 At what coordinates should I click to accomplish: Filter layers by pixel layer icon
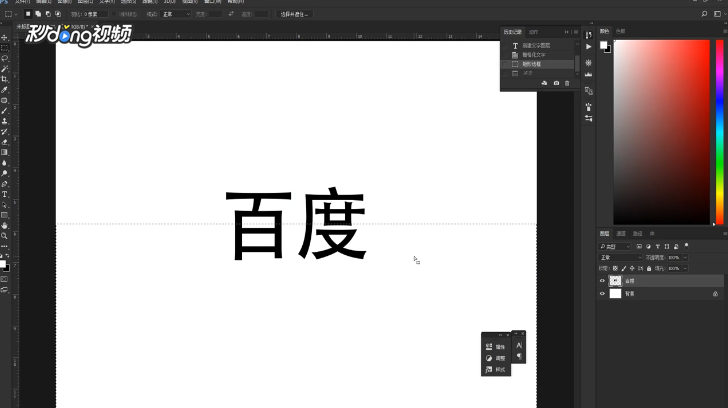(x=639, y=246)
